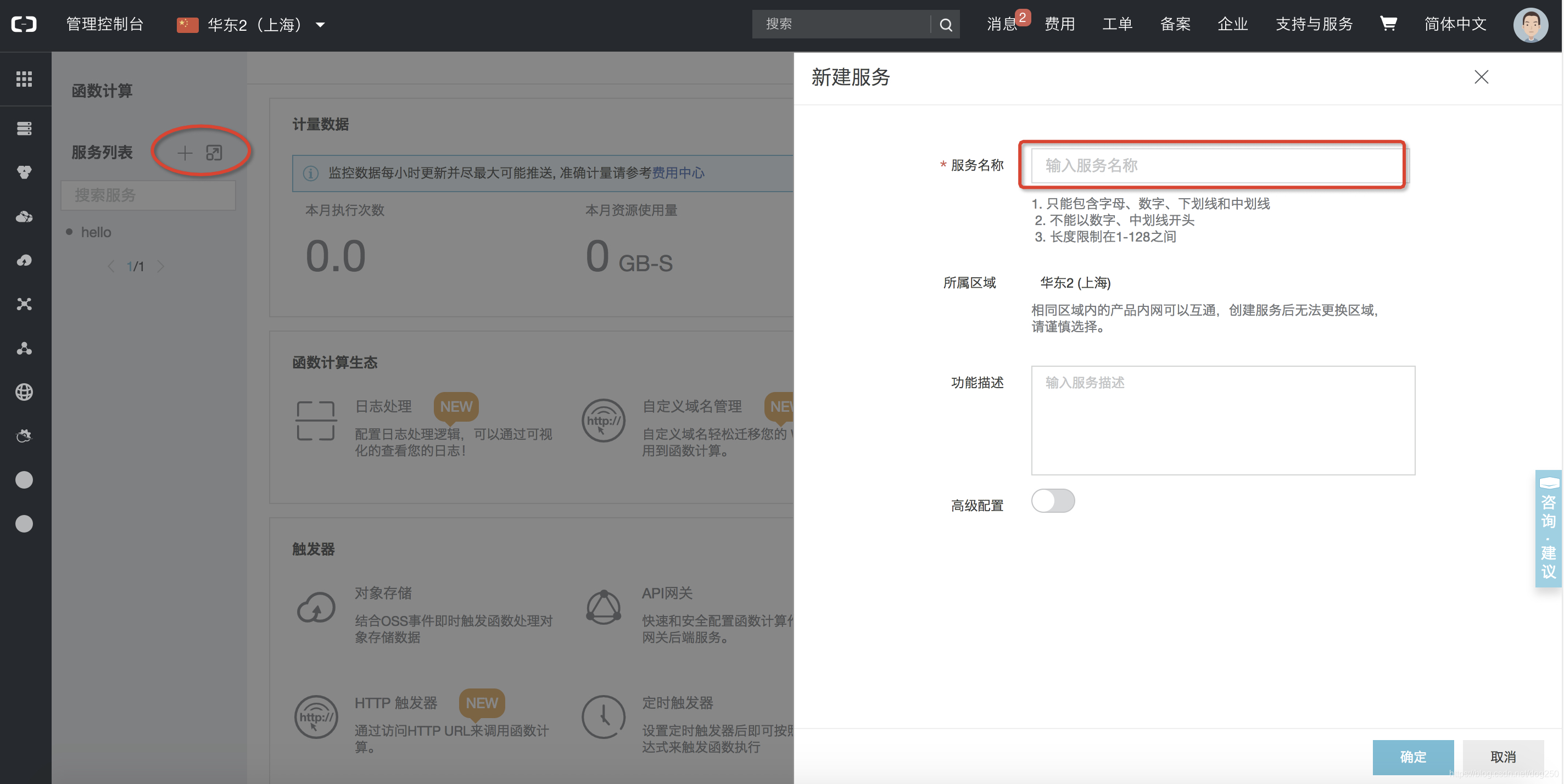This screenshot has width=1564, height=784.
Task: Click the 定时触发器 clock icon
Action: click(603, 717)
